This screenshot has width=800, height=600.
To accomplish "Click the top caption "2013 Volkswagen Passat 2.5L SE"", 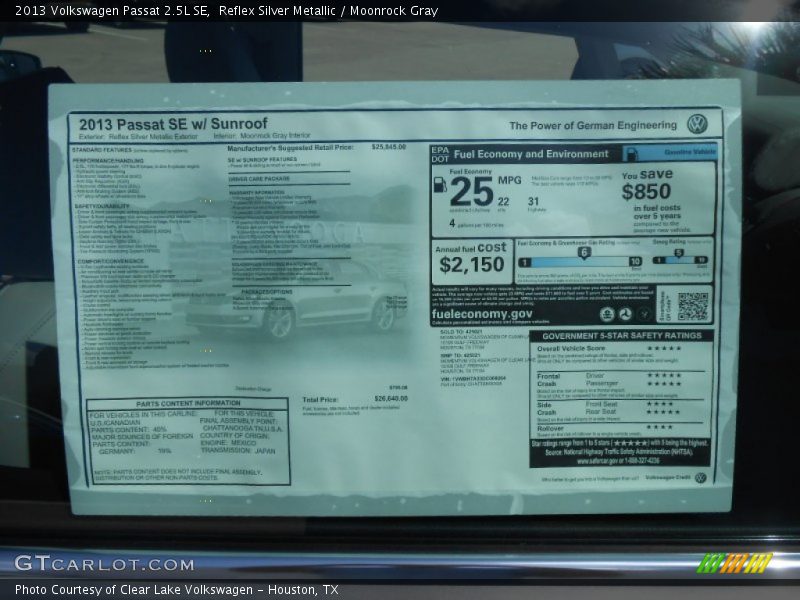I will [x=112, y=11].
